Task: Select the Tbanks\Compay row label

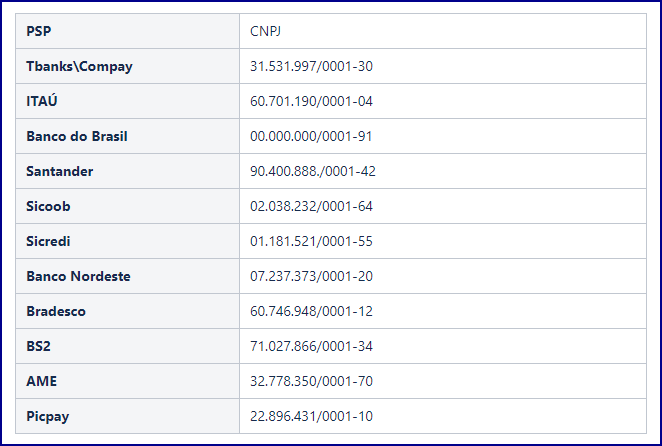Action: tap(79, 66)
